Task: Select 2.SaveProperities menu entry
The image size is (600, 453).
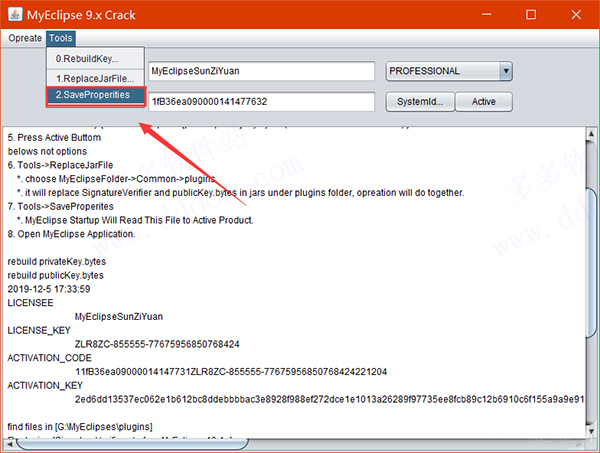Action: click(x=95, y=96)
